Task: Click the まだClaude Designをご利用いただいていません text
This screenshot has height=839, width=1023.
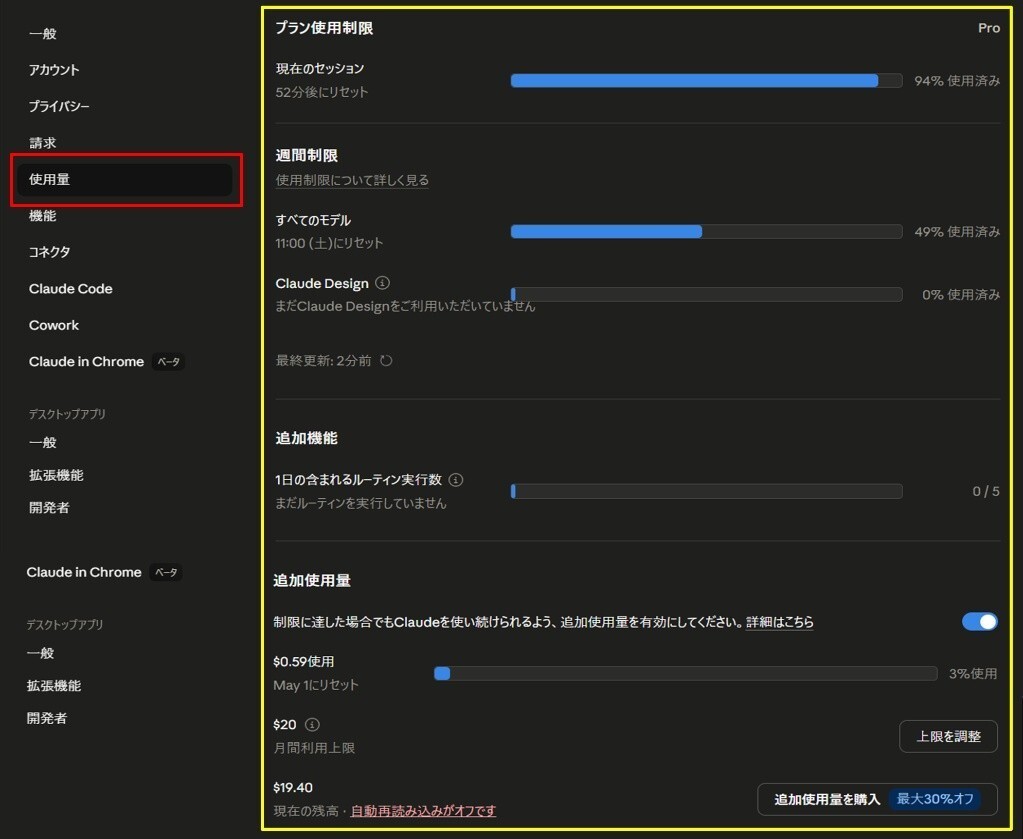Action: (405, 306)
